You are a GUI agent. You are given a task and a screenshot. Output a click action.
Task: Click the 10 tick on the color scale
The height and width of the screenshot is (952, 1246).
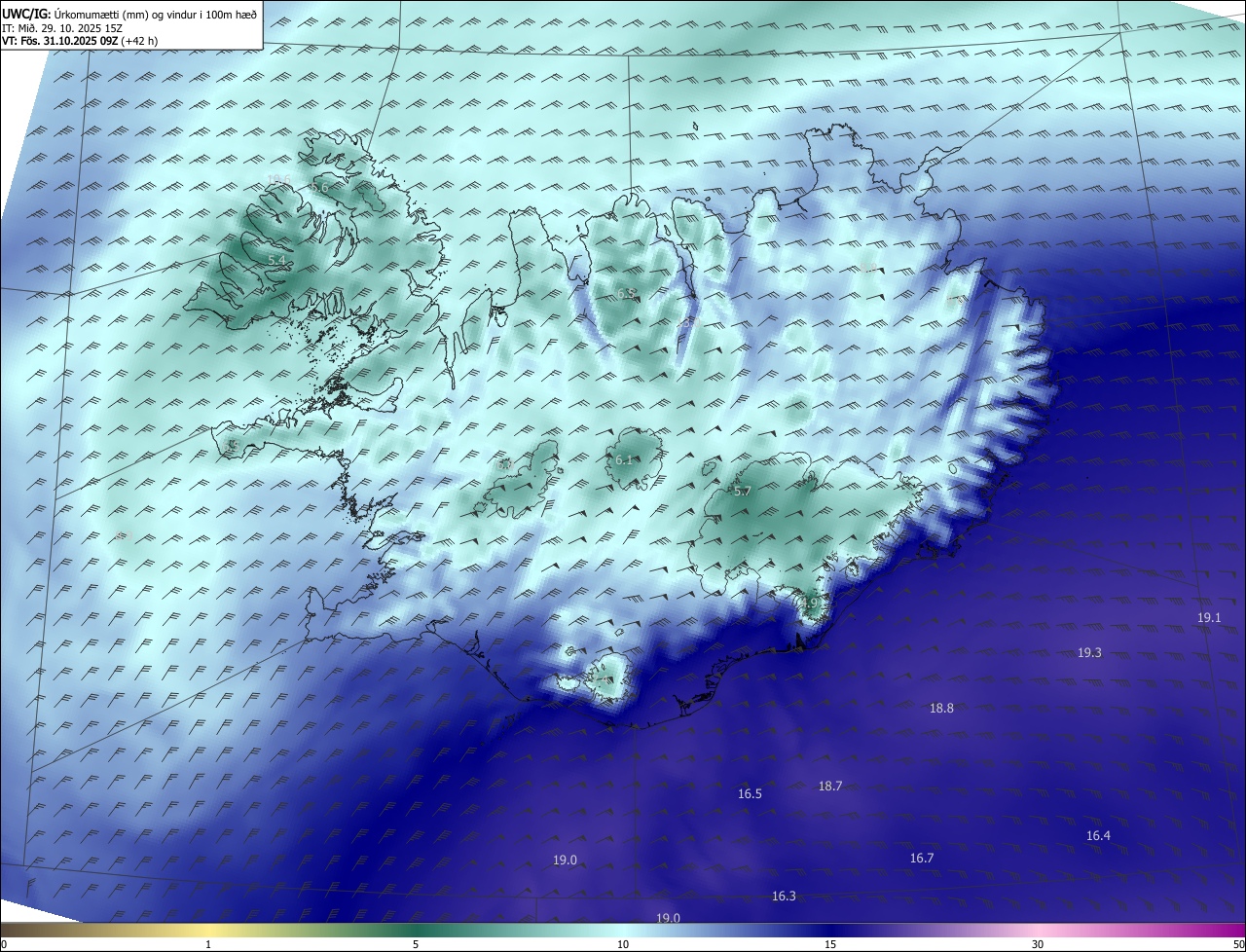[623, 944]
